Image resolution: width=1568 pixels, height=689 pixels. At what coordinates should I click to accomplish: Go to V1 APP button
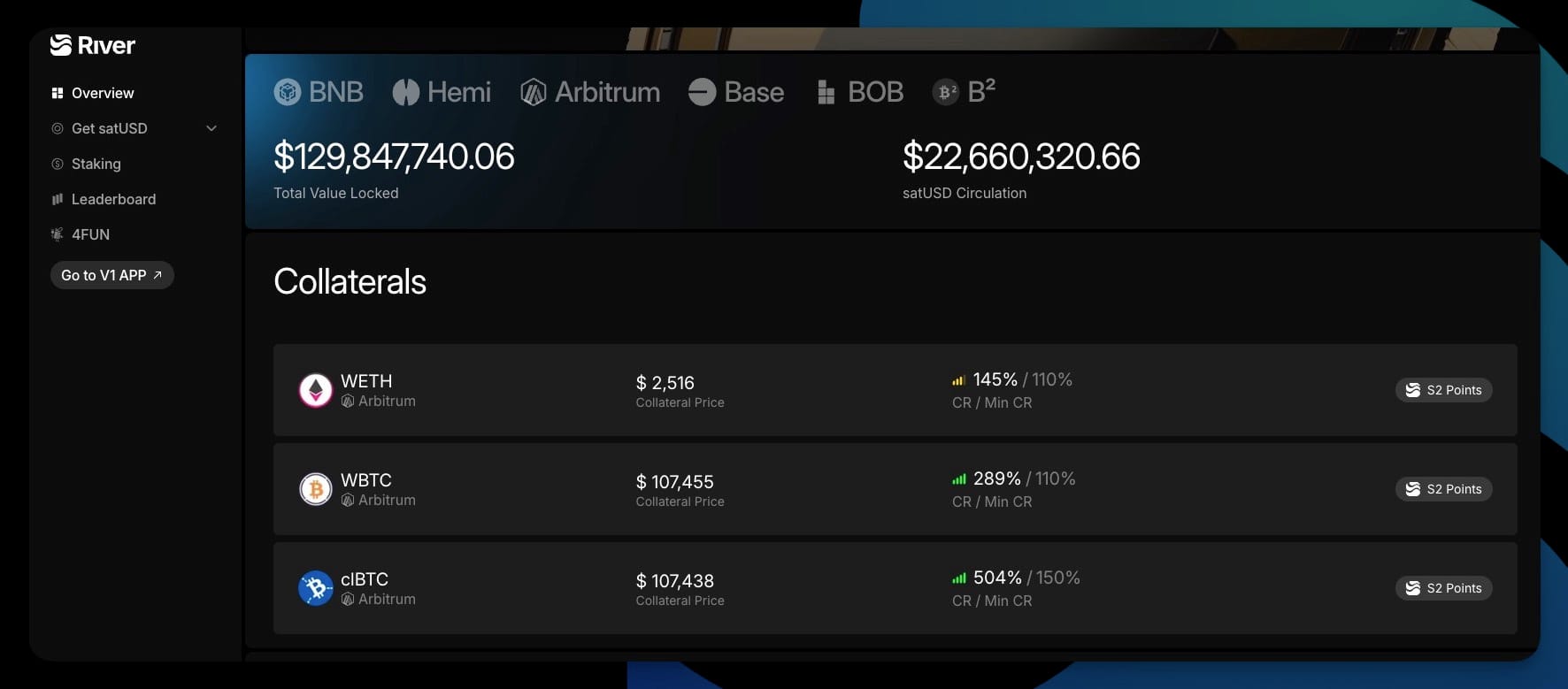point(112,275)
